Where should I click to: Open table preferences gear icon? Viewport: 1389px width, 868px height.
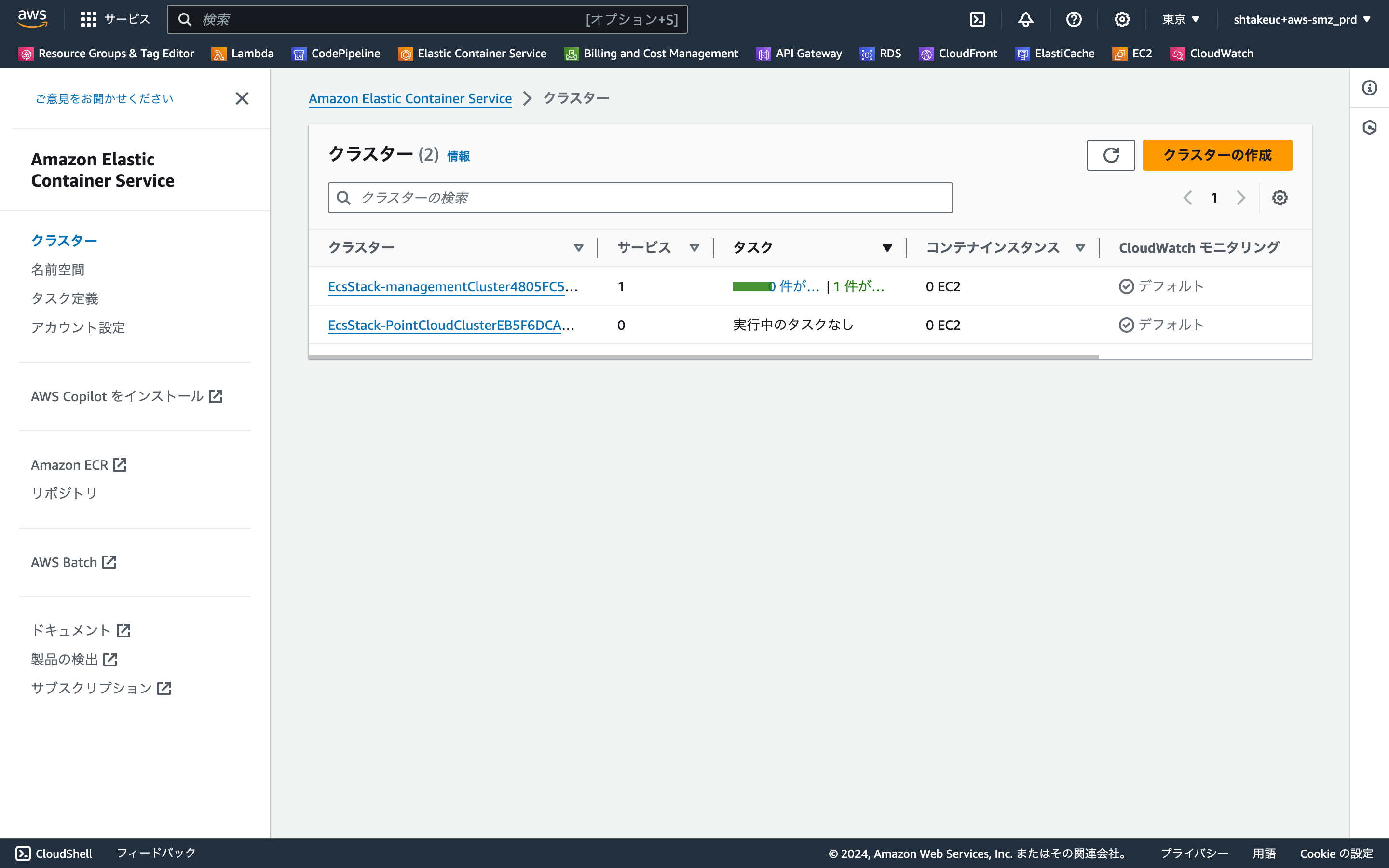(1280, 198)
